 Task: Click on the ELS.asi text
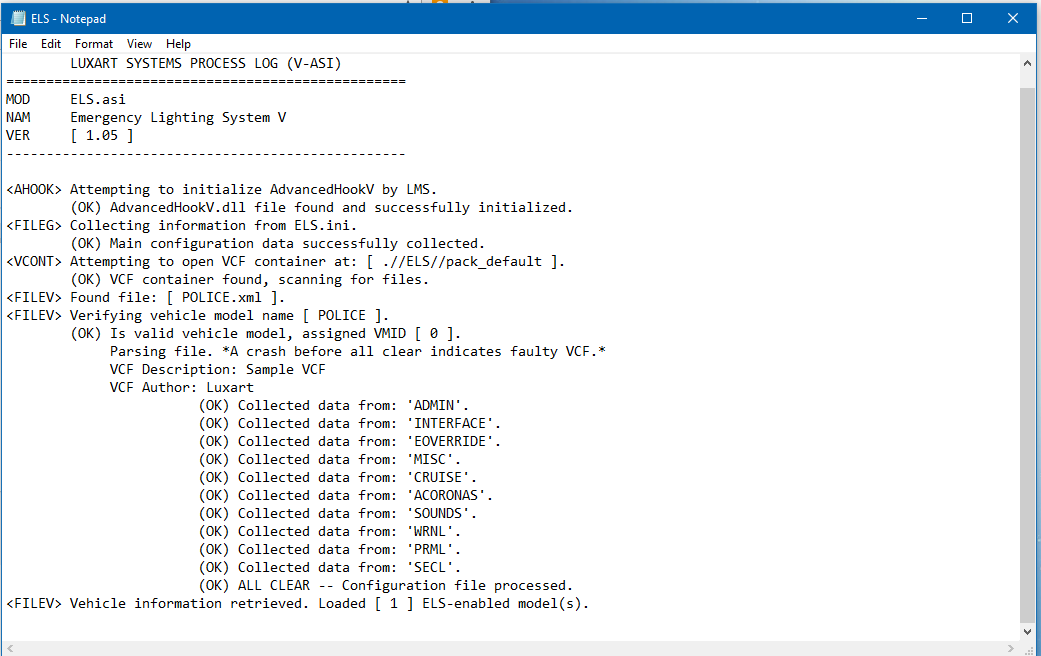[x=98, y=100]
